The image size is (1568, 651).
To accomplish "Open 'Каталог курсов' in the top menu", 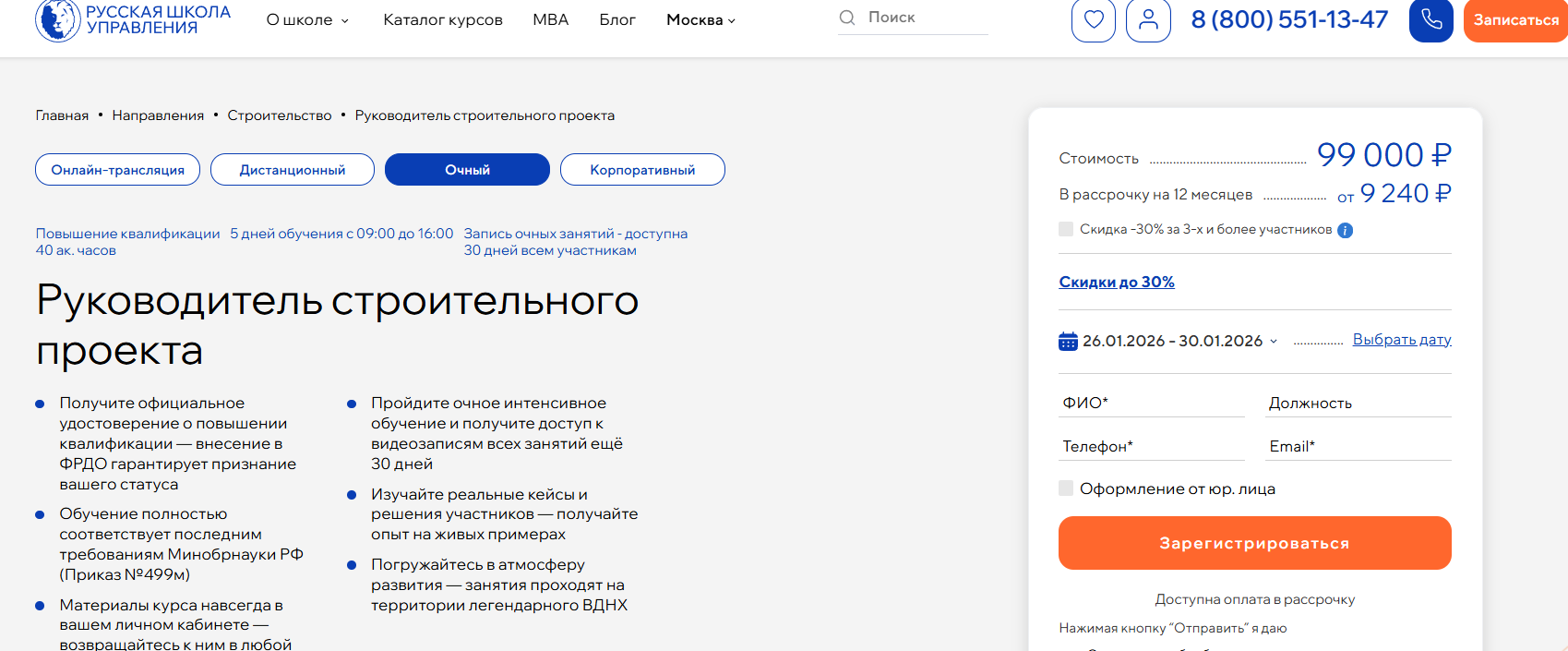I will coord(443,20).
